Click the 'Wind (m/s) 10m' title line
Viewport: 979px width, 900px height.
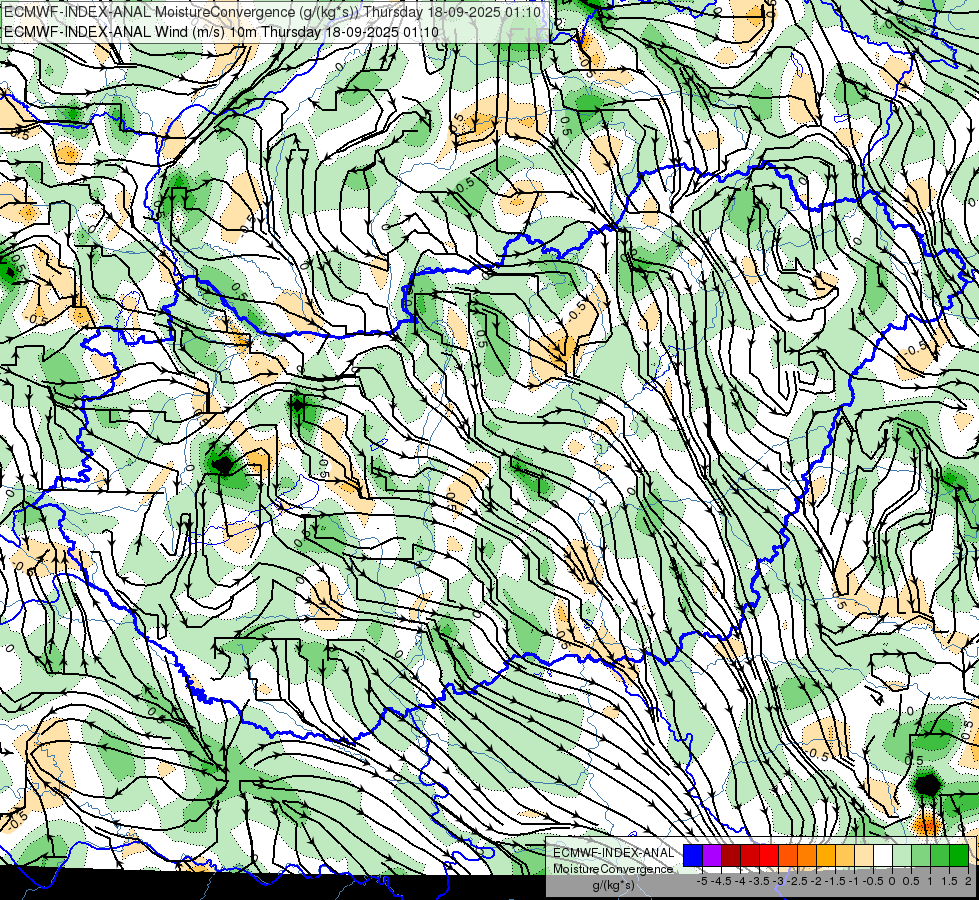pos(221,32)
